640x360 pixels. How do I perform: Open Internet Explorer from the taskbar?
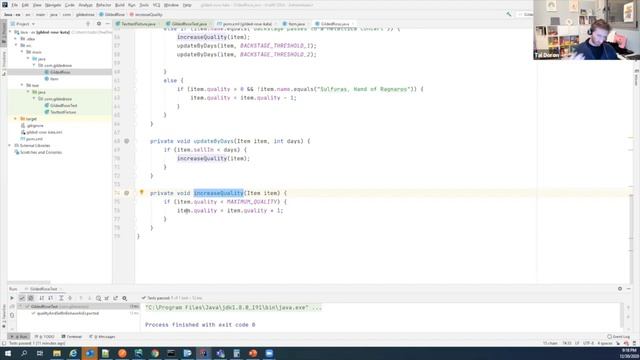(x=73, y=353)
